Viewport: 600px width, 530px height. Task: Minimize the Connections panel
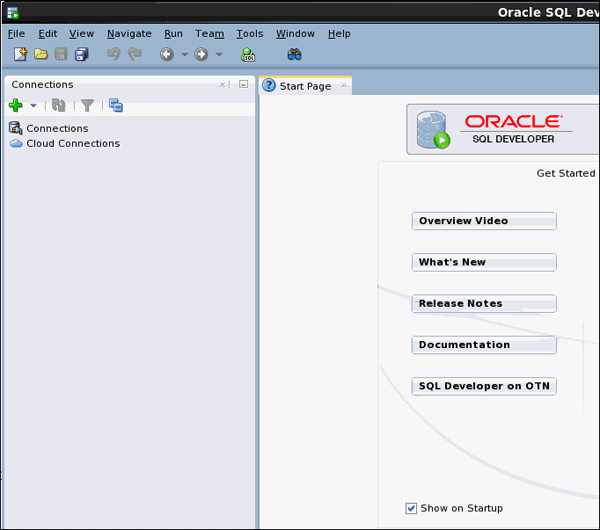tap(243, 85)
